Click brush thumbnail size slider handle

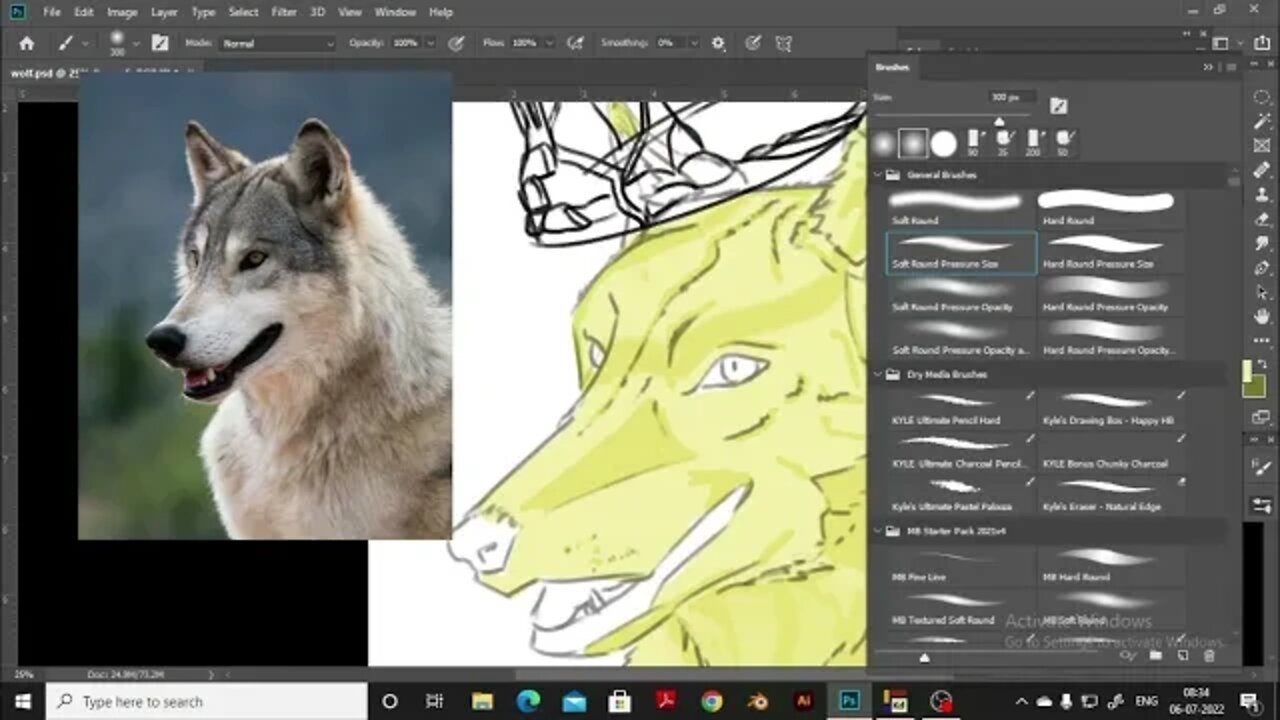pos(924,657)
